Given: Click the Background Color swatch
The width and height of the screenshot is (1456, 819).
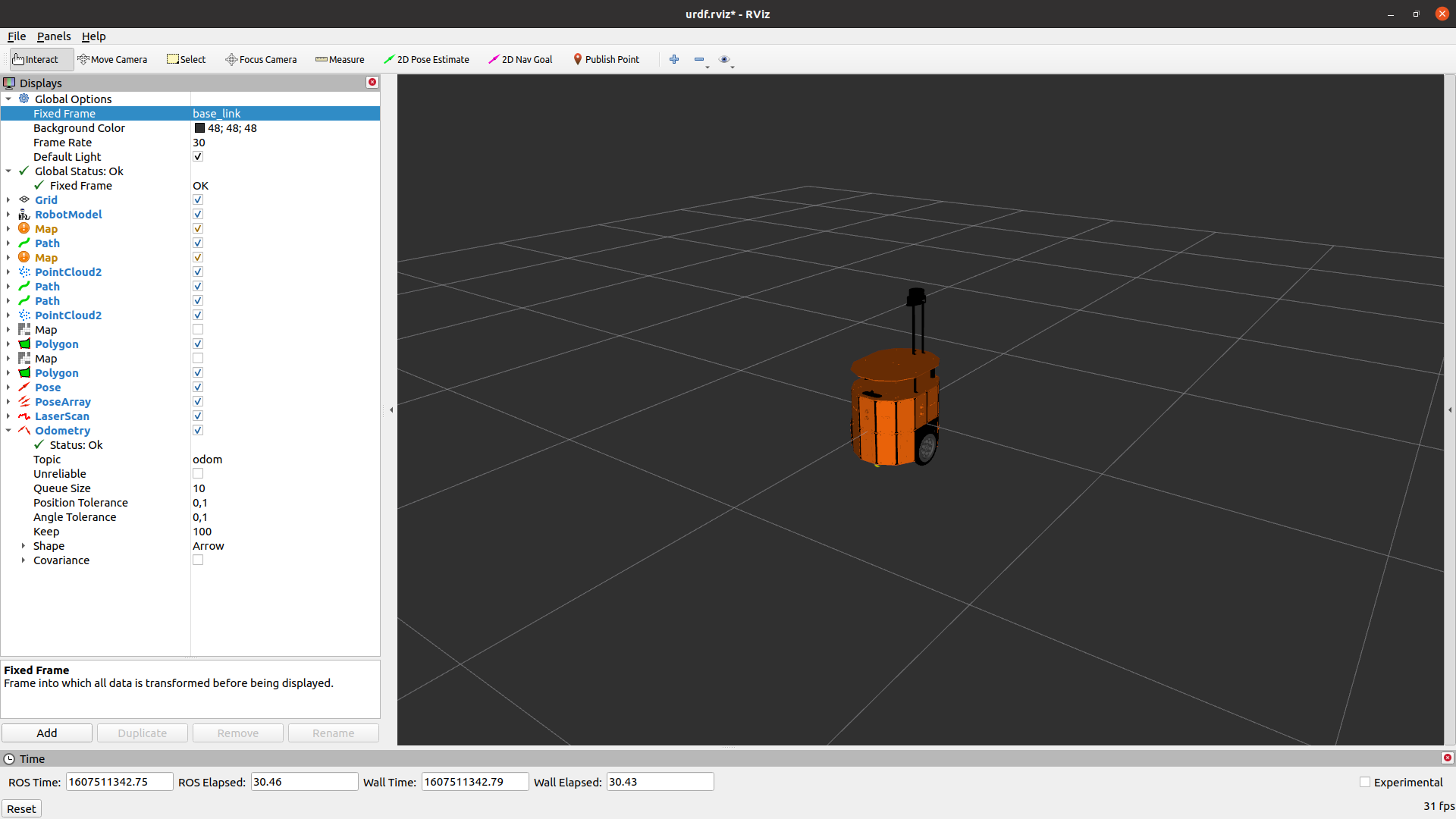Looking at the screenshot, I should [x=200, y=128].
